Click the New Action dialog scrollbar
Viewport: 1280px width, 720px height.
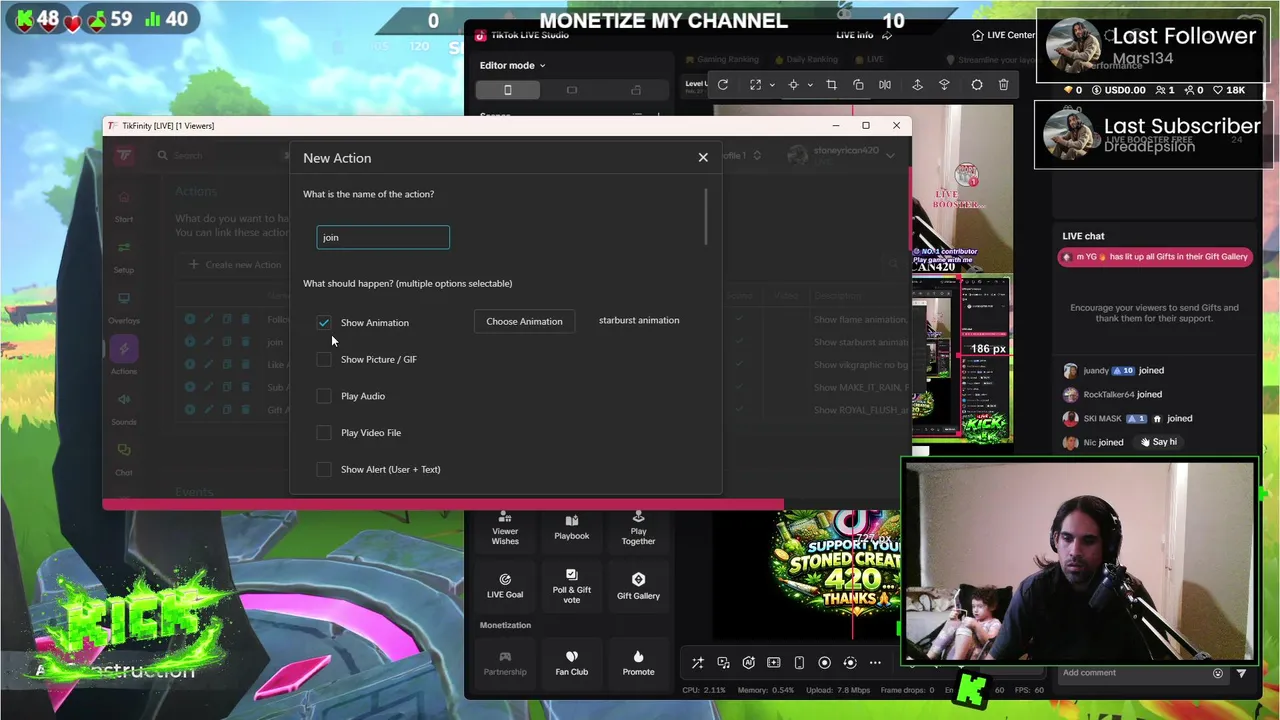(706, 217)
